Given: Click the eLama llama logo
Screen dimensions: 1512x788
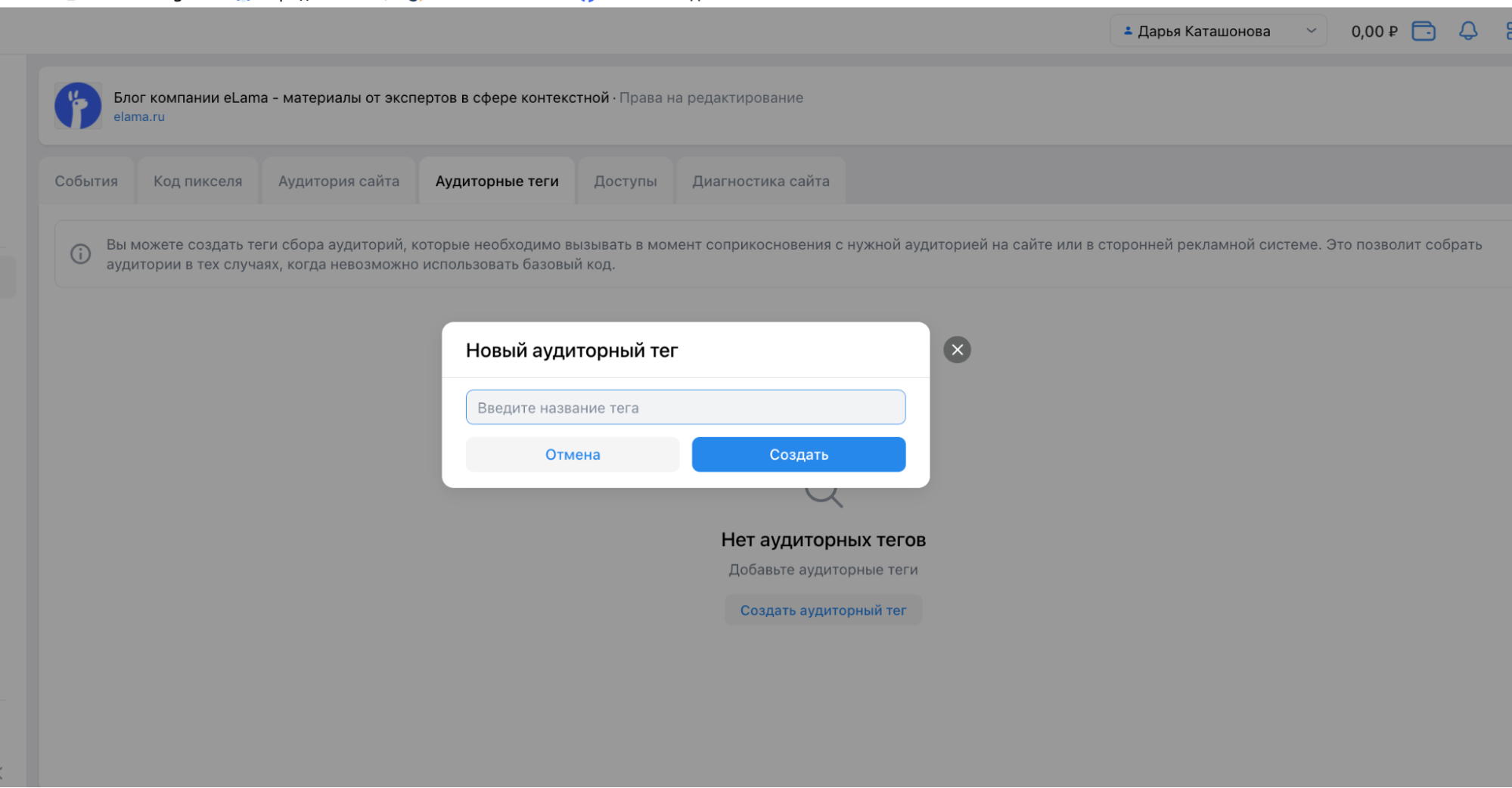Looking at the screenshot, I should (x=78, y=106).
